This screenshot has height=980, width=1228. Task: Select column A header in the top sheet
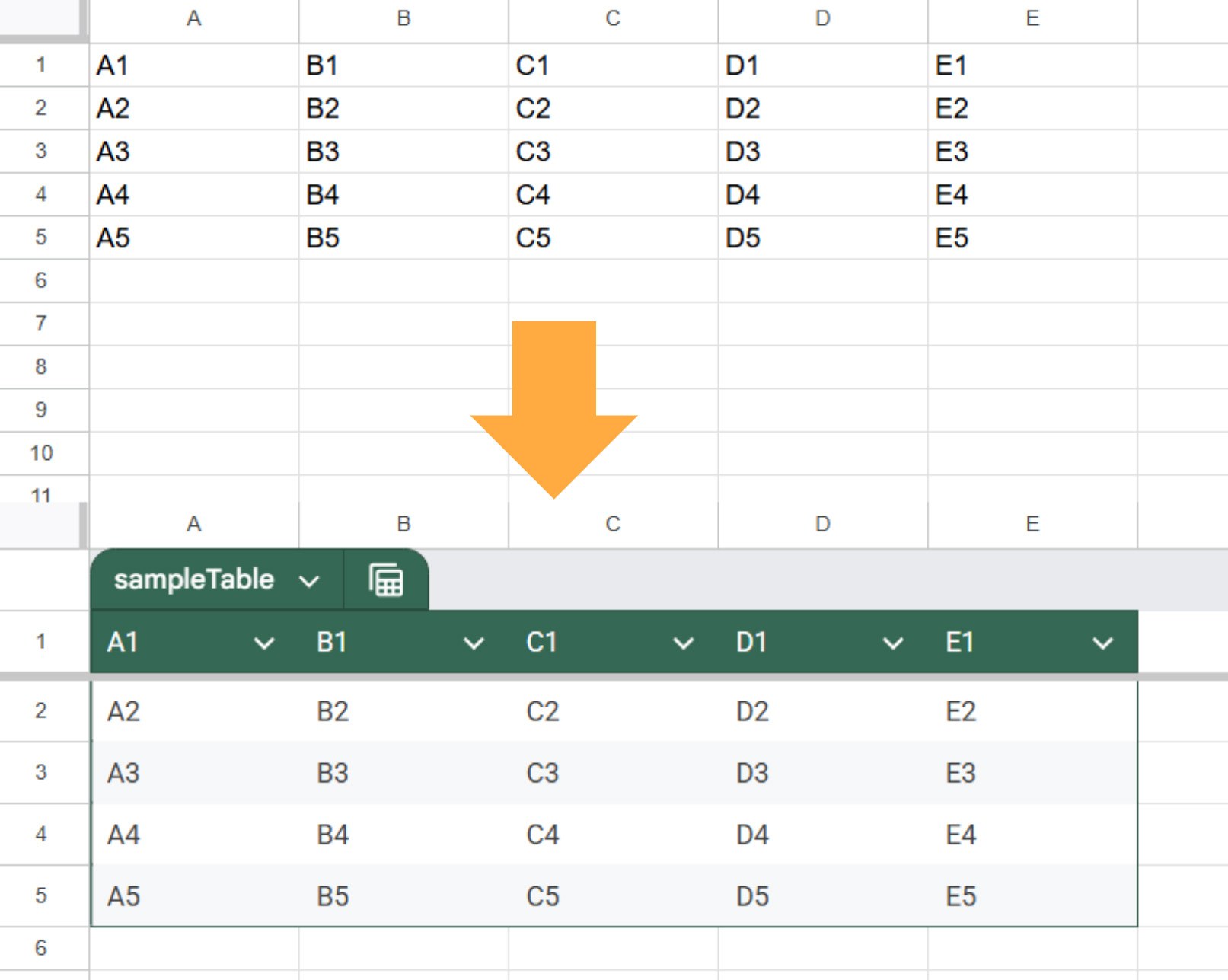pyautogui.click(x=194, y=19)
